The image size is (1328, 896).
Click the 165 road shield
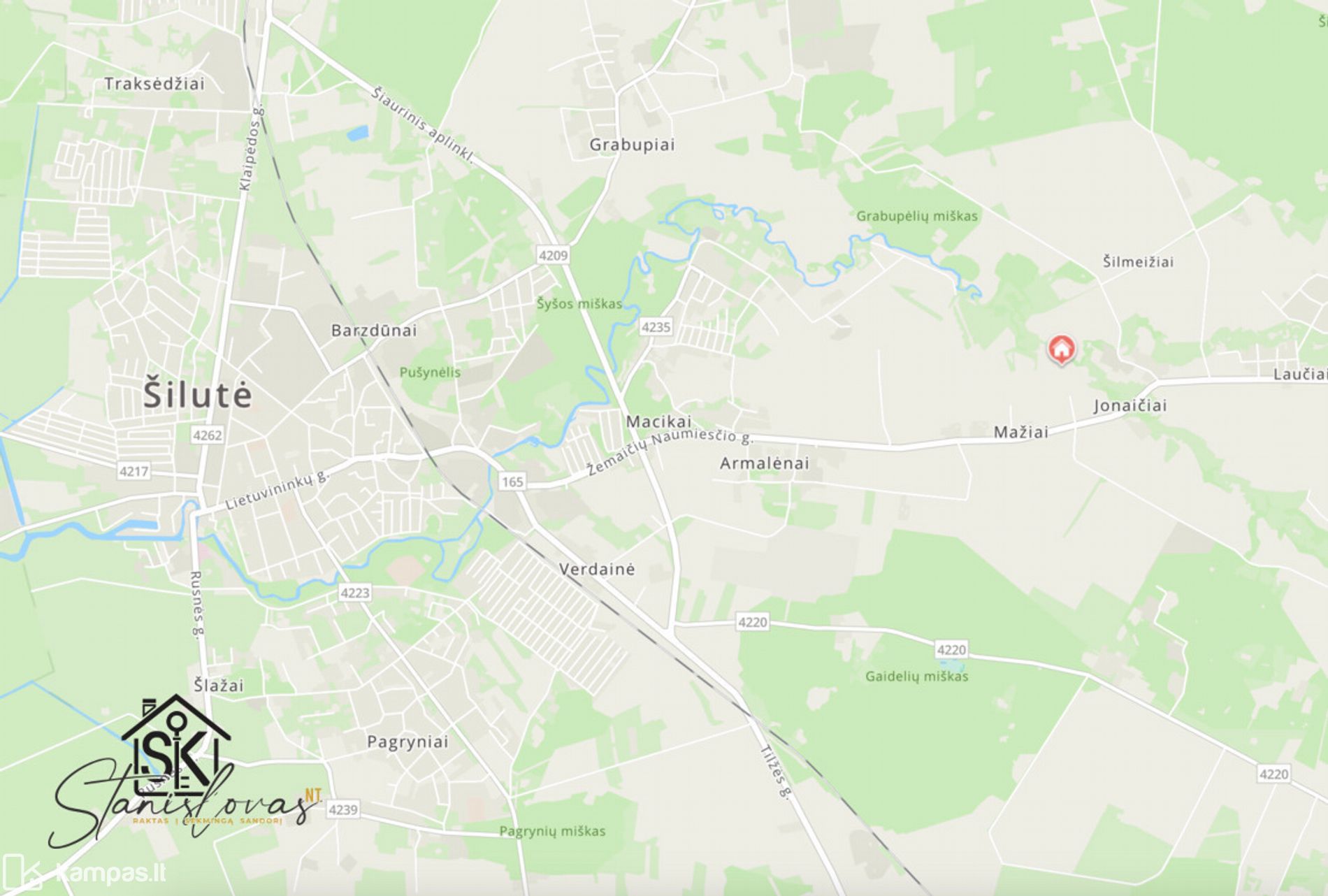click(512, 482)
